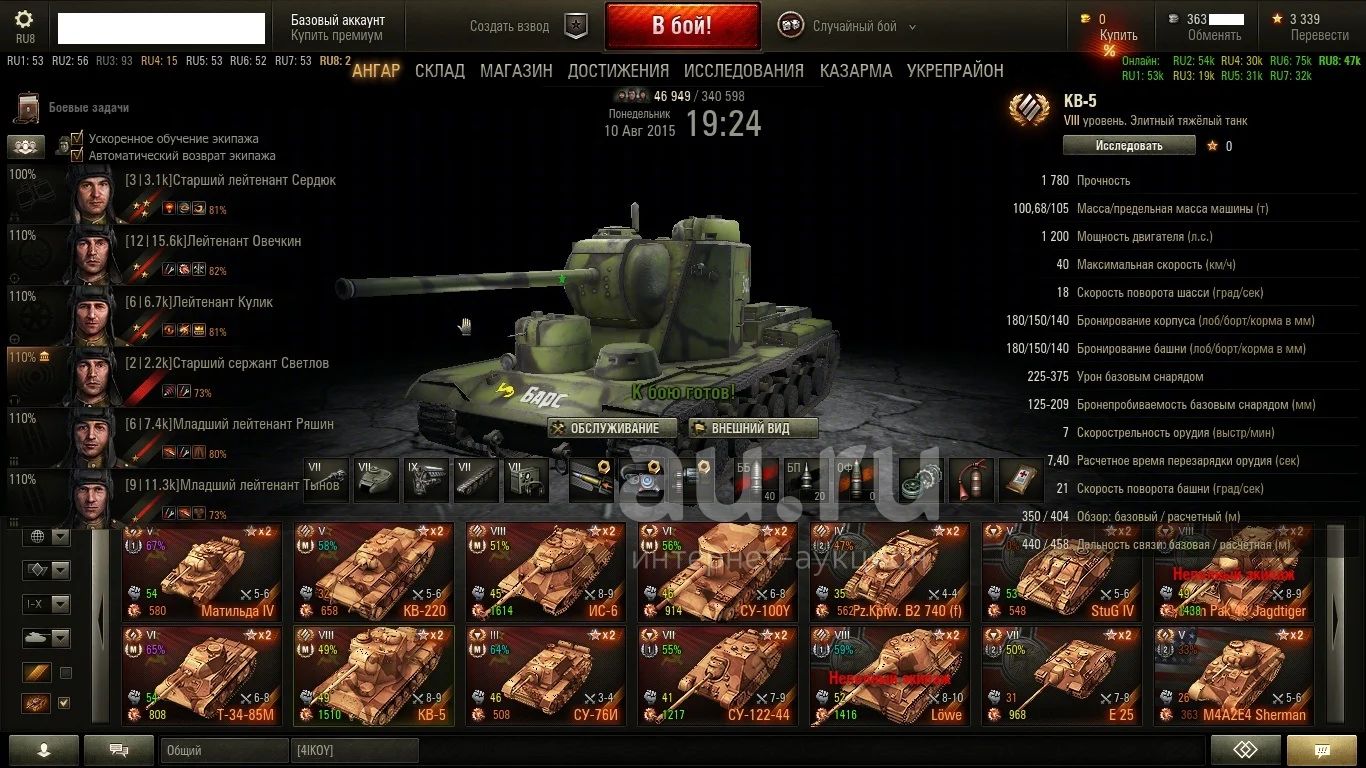
Task: Click the platoon badge icon
Action: point(576,26)
